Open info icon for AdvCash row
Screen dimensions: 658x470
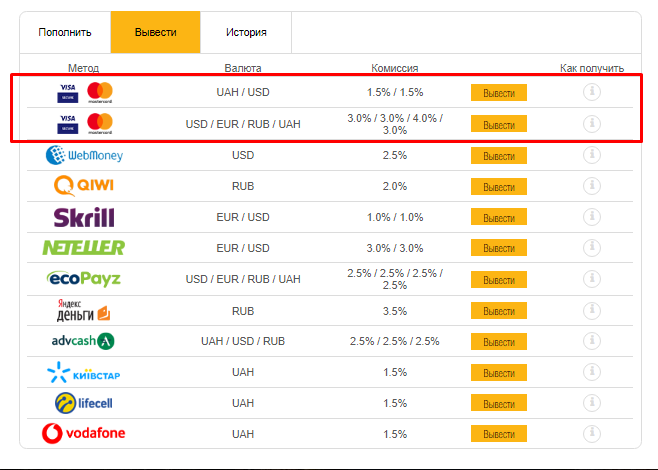[592, 341]
